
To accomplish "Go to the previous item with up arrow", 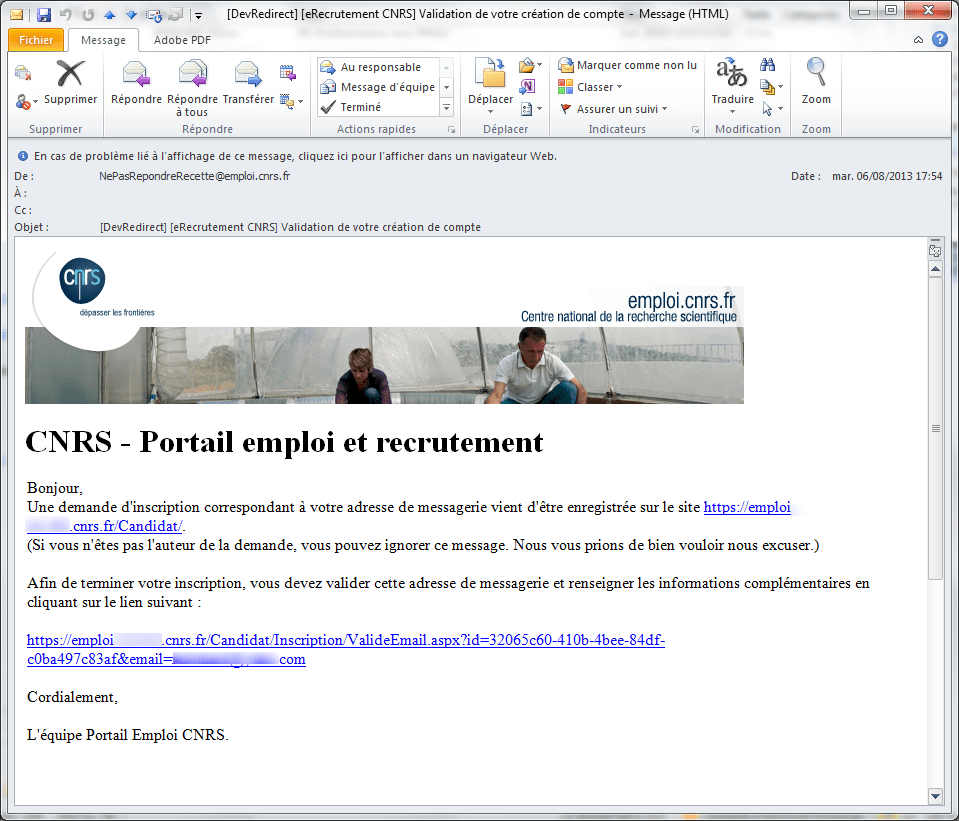I will click(x=109, y=15).
